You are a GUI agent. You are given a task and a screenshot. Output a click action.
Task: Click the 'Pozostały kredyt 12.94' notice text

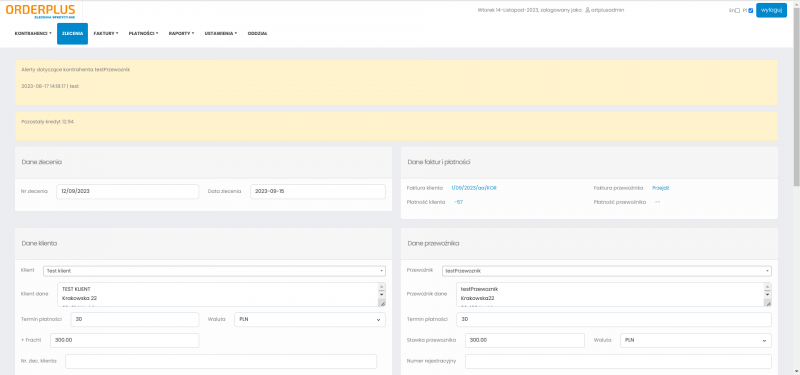tap(47, 121)
